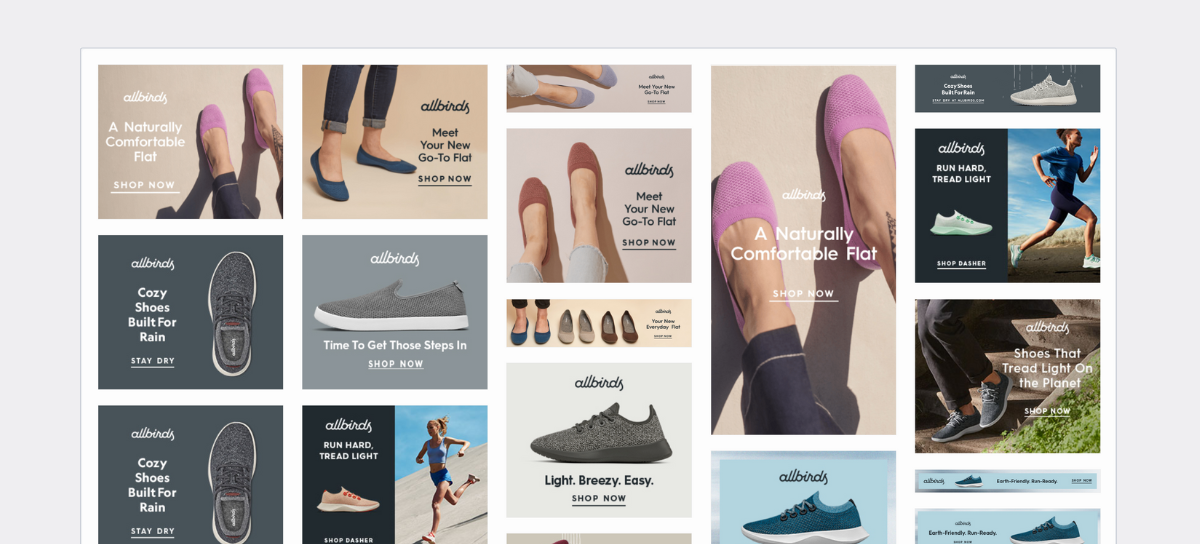Click the allbirds logo in the large blue sneaker ad
This screenshot has height=544, width=1200.
coord(804,476)
